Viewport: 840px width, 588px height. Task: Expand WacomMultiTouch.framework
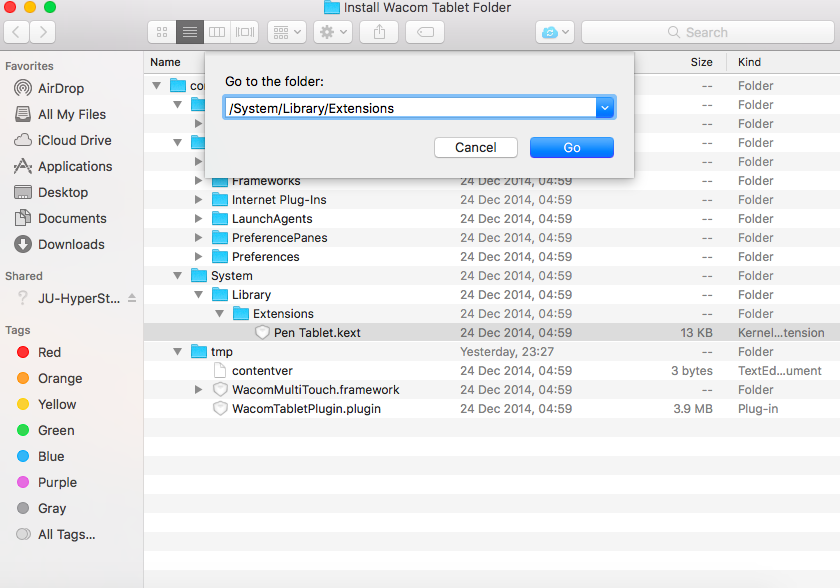198,390
